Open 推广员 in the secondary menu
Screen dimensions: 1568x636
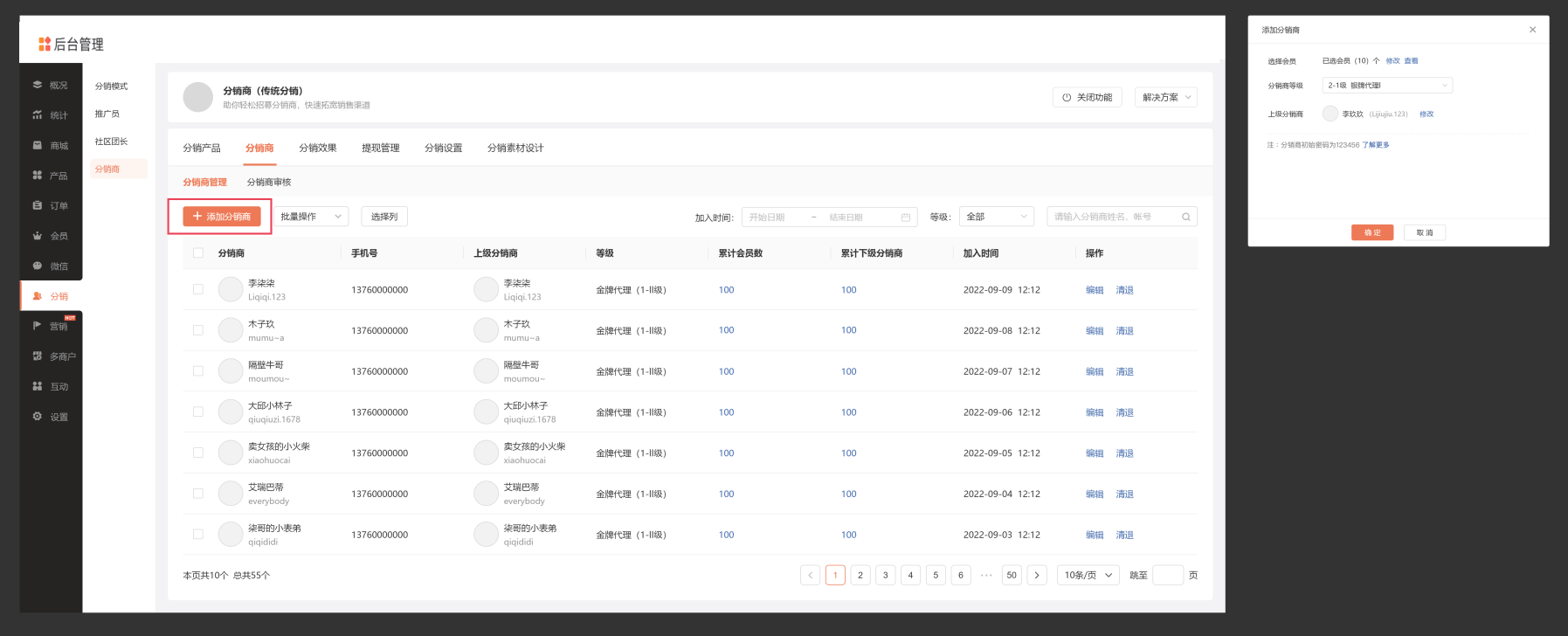[x=107, y=114]
